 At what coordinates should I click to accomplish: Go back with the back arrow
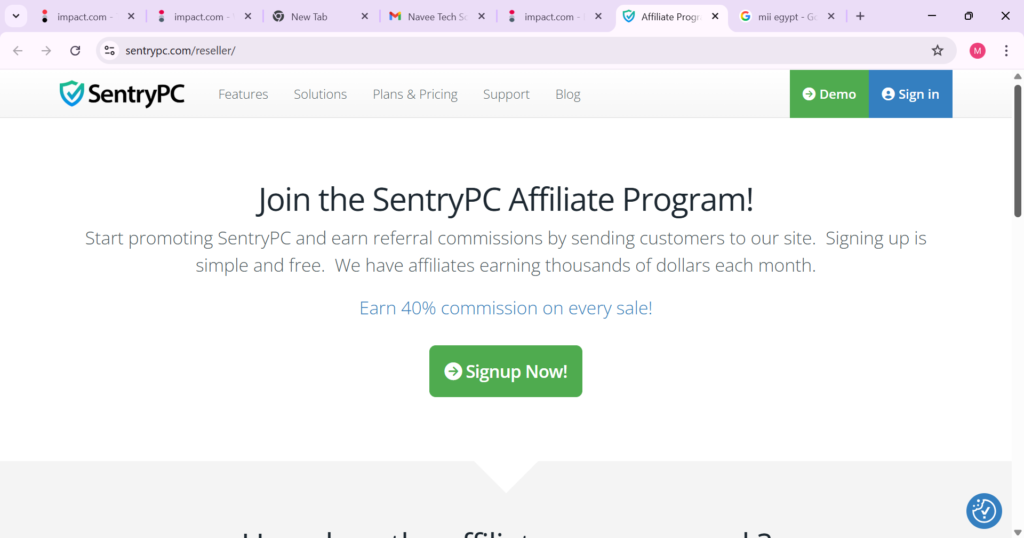(x=18, y=50)
